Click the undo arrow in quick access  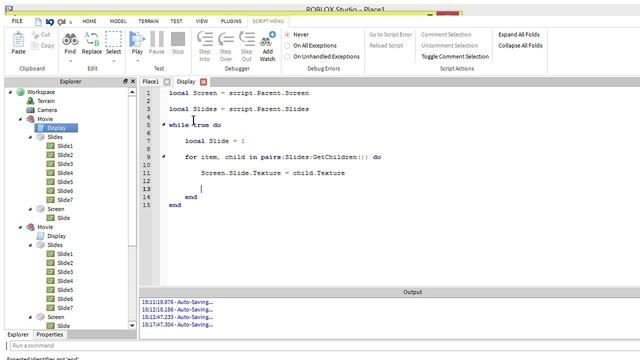50,22
